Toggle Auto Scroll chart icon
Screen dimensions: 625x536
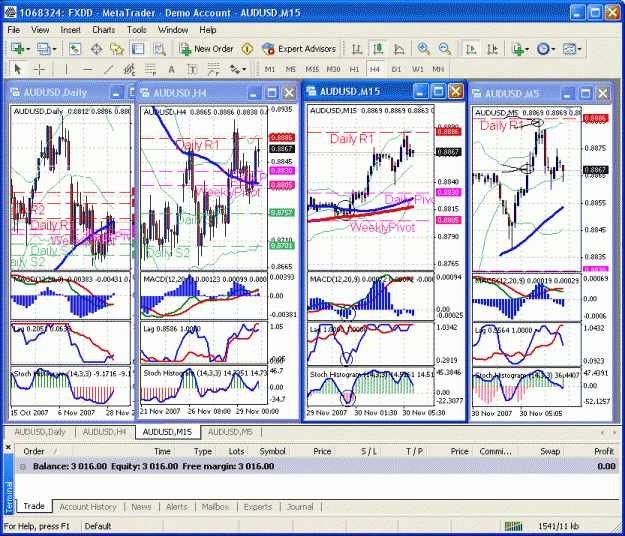click(471, 49)
